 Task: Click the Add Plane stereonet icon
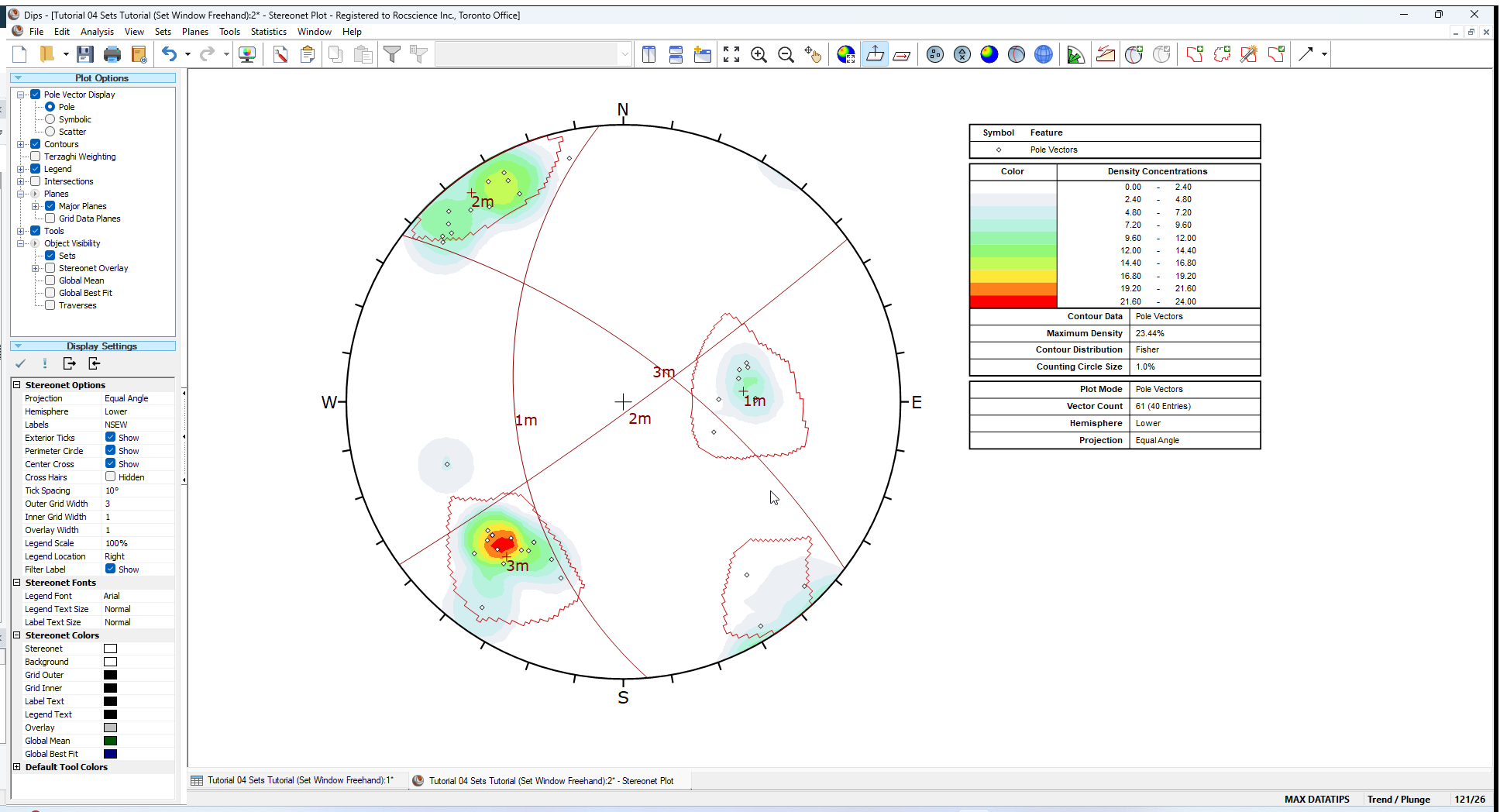point(1134,54)
